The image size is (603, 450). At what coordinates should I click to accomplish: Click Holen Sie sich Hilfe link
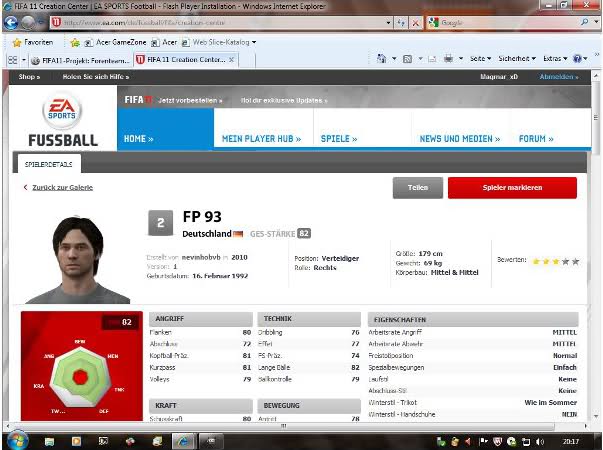(96, 77)
